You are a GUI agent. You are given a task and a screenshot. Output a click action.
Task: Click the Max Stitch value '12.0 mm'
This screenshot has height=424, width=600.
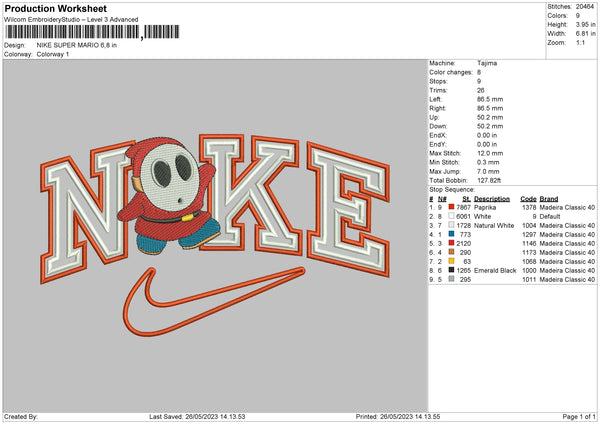click(491, 153)
